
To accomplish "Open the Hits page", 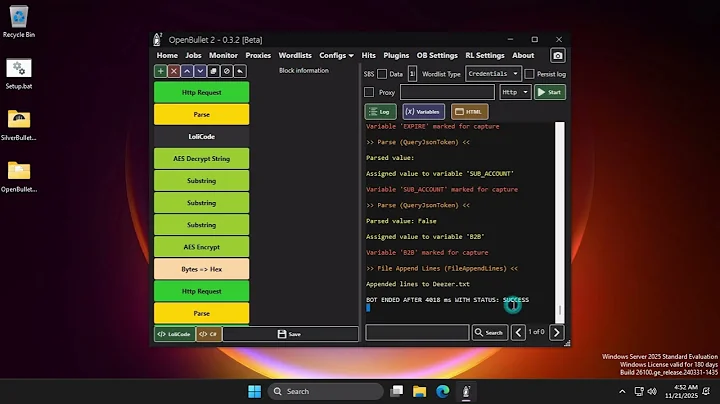I will [x=368, y=56].
